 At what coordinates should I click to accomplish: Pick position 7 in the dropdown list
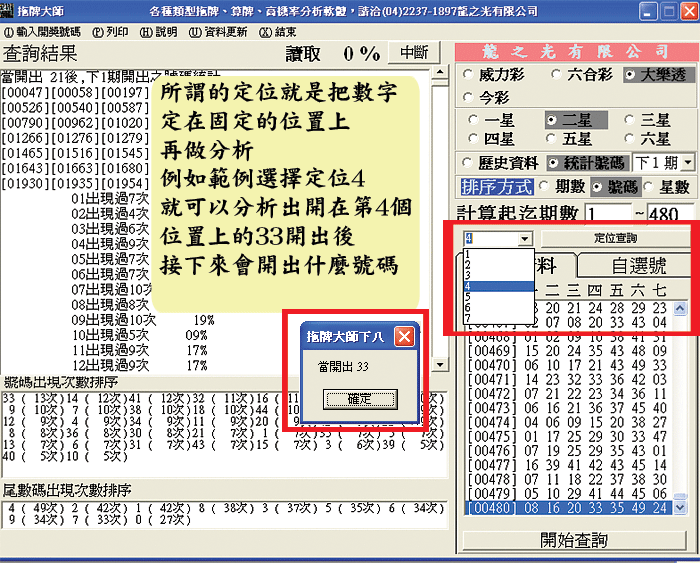click(499, 318)
